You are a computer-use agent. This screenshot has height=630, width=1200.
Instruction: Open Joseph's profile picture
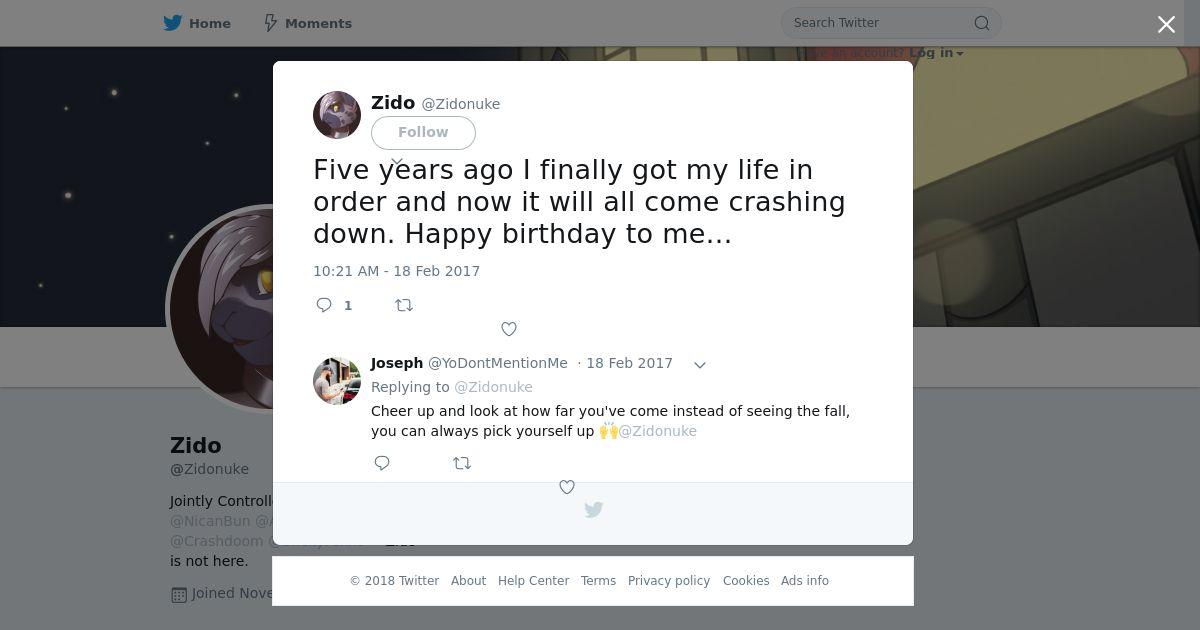[x=337, y=381]
